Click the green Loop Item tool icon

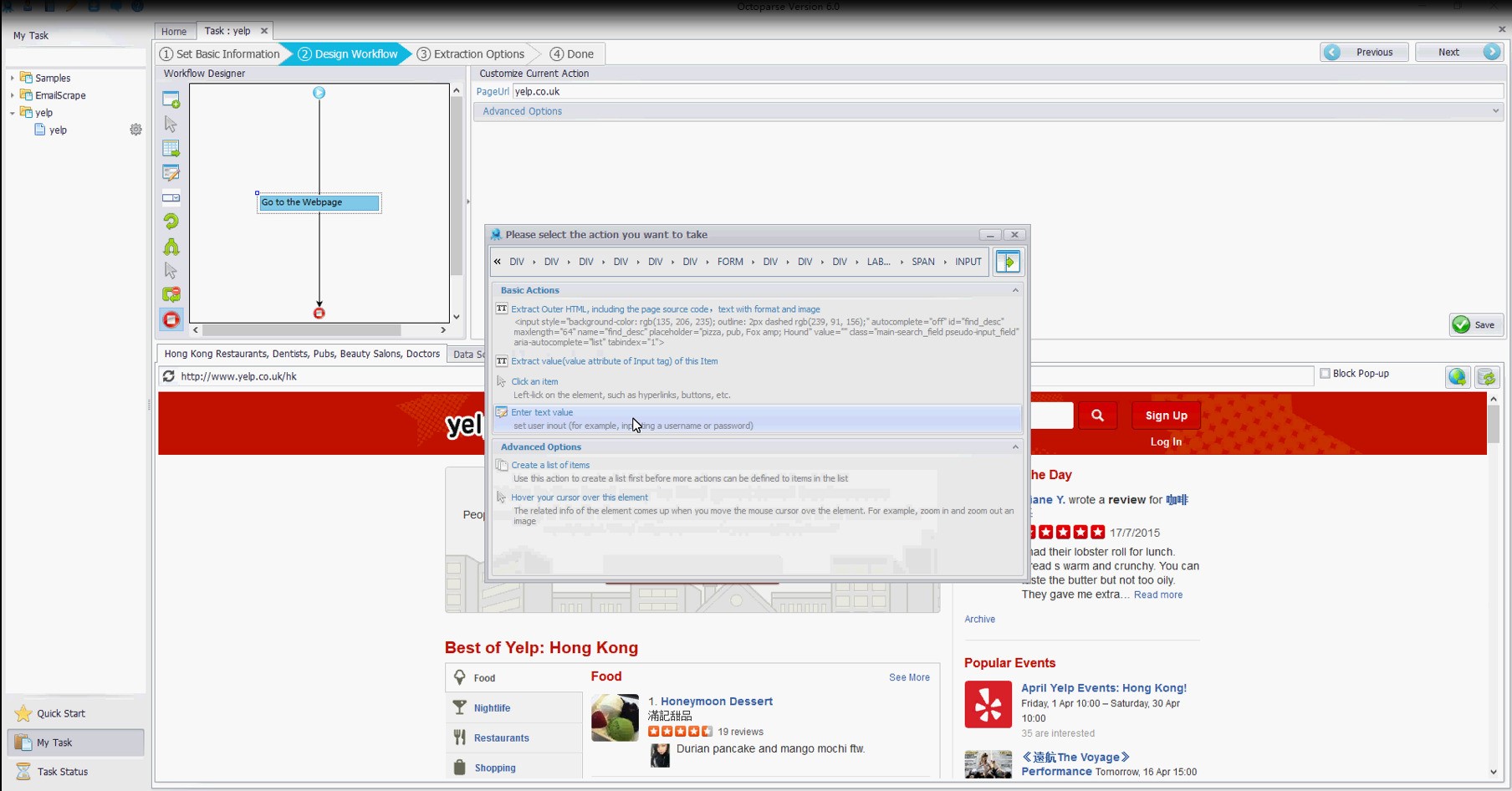tap(171, 222)
